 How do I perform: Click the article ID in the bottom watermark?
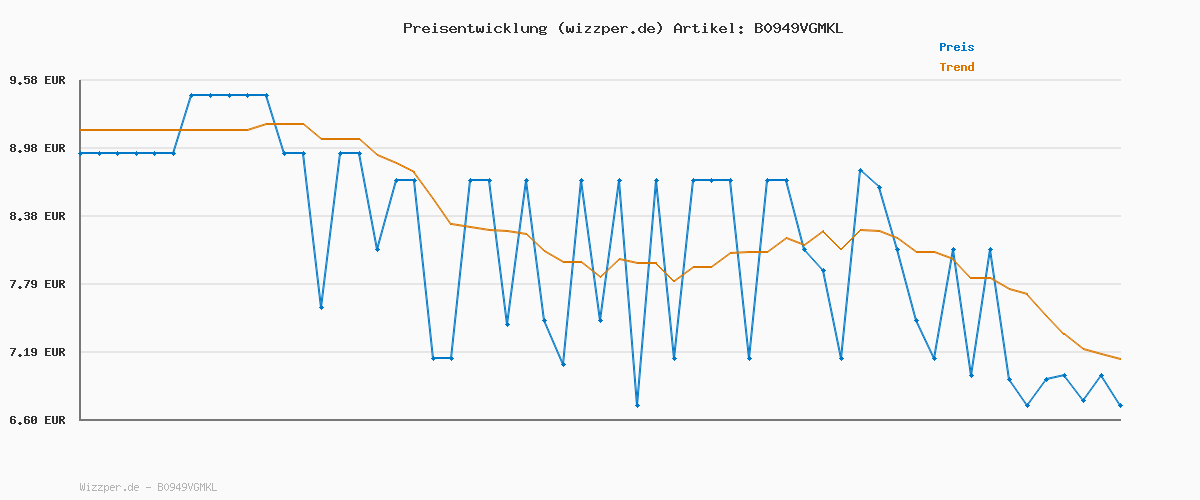pos(187,487)
